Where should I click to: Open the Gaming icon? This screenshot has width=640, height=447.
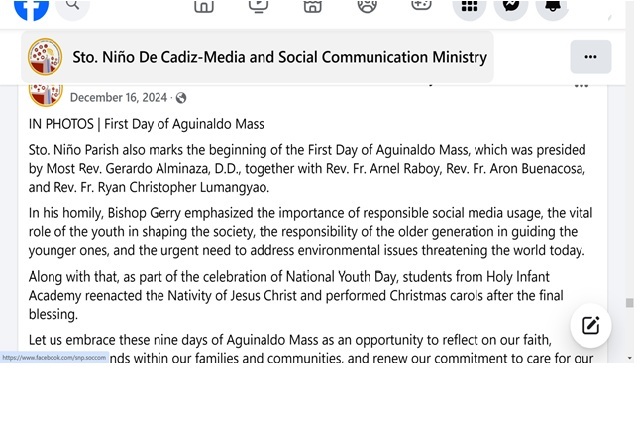tap(421, 7)
